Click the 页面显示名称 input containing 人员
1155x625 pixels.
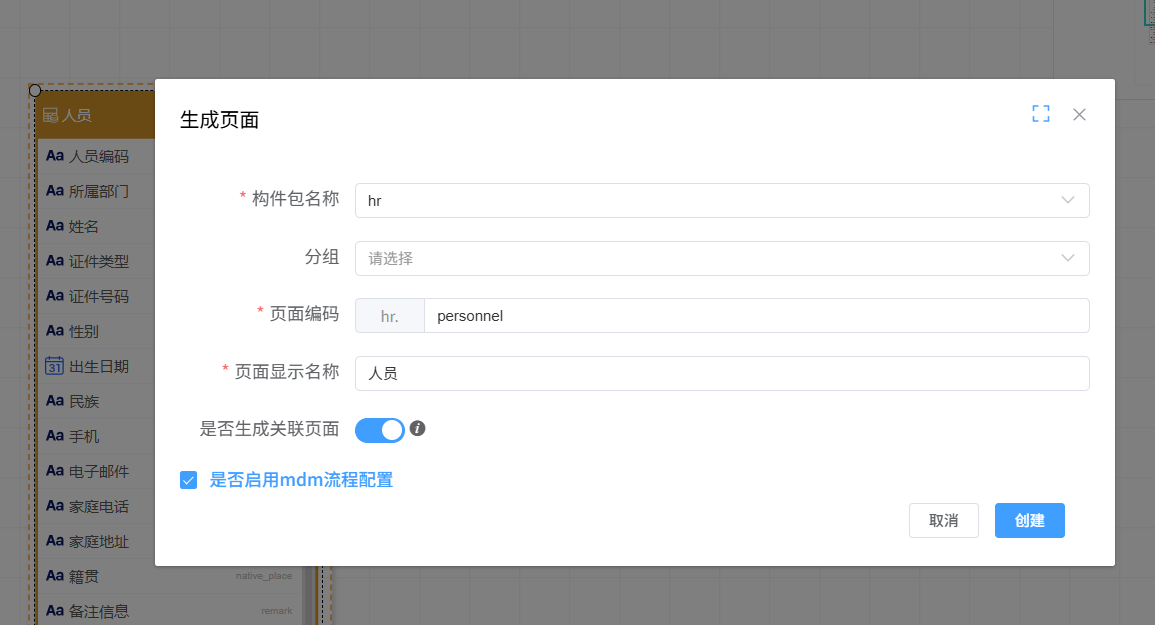tap(722, 374)
